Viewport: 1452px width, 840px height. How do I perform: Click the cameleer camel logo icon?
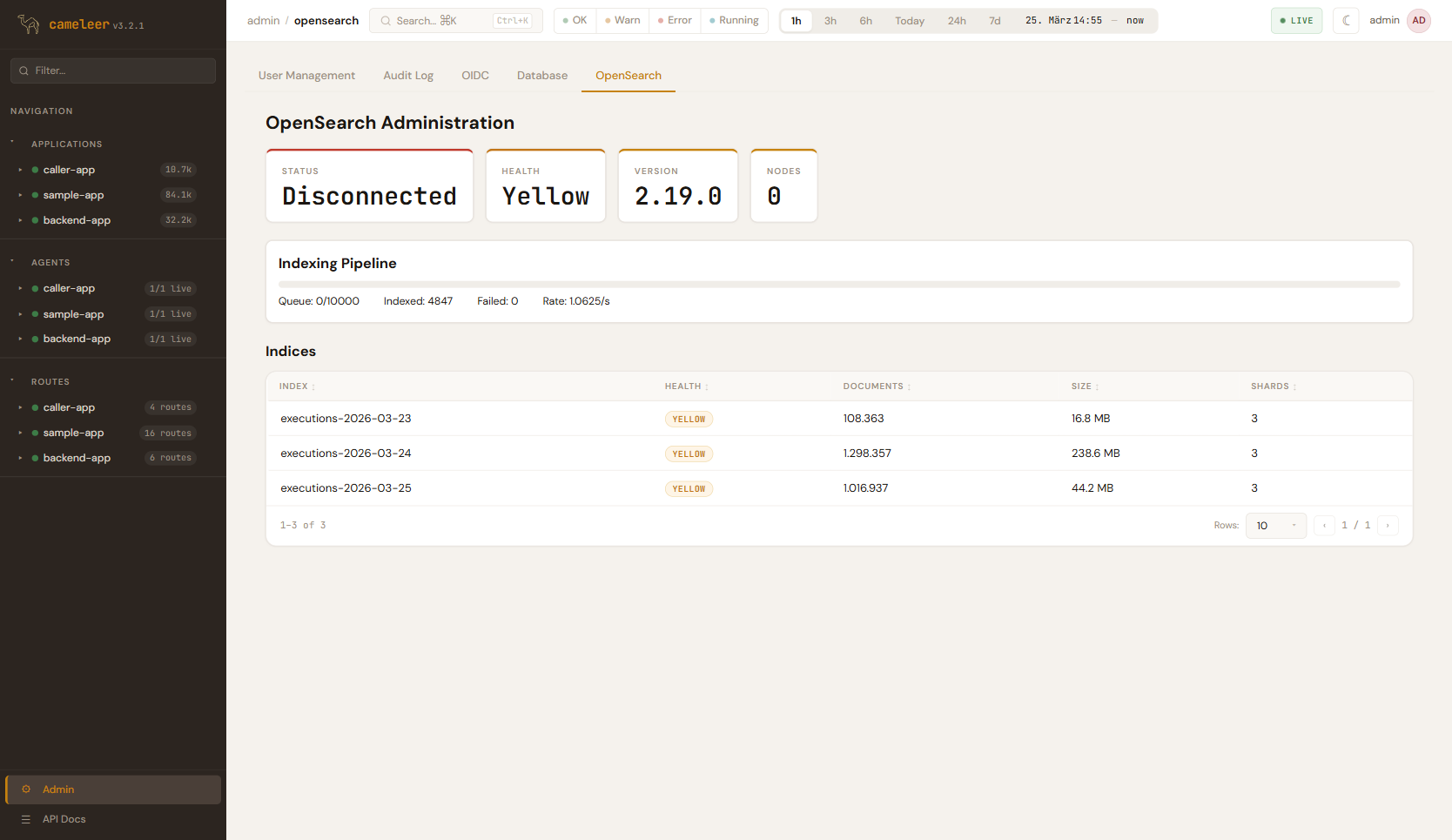click(x=29, y=24)
